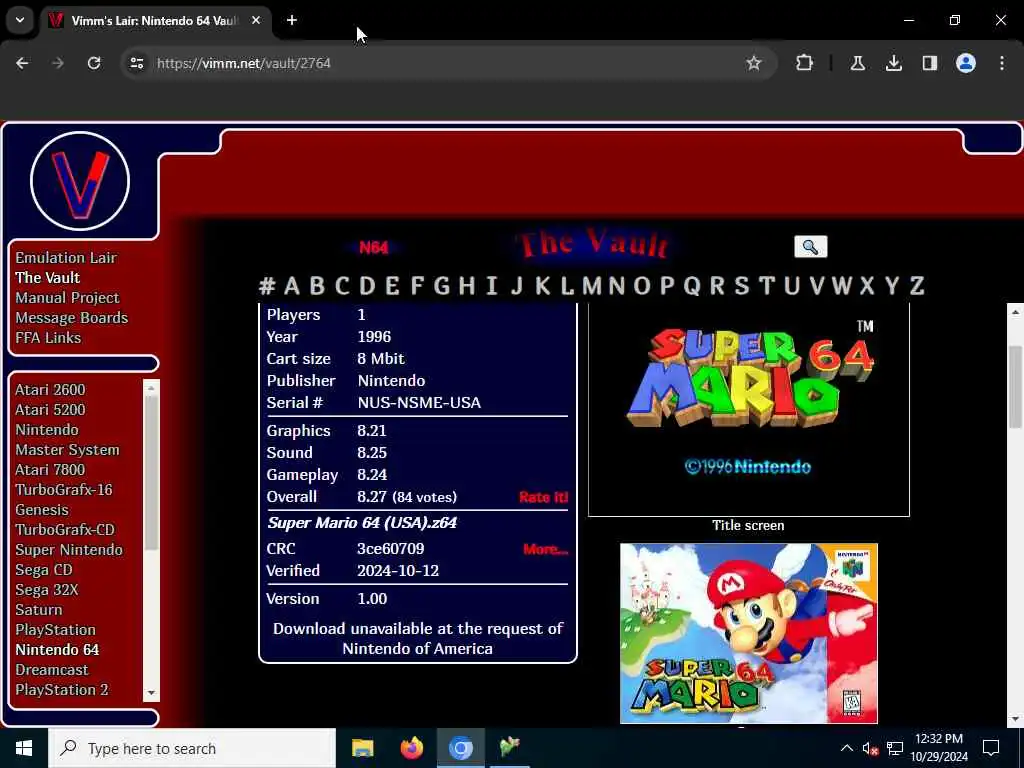Select Dreamcast in system list
Viewport: 1024px width, 768px height.
click(52, 670)
